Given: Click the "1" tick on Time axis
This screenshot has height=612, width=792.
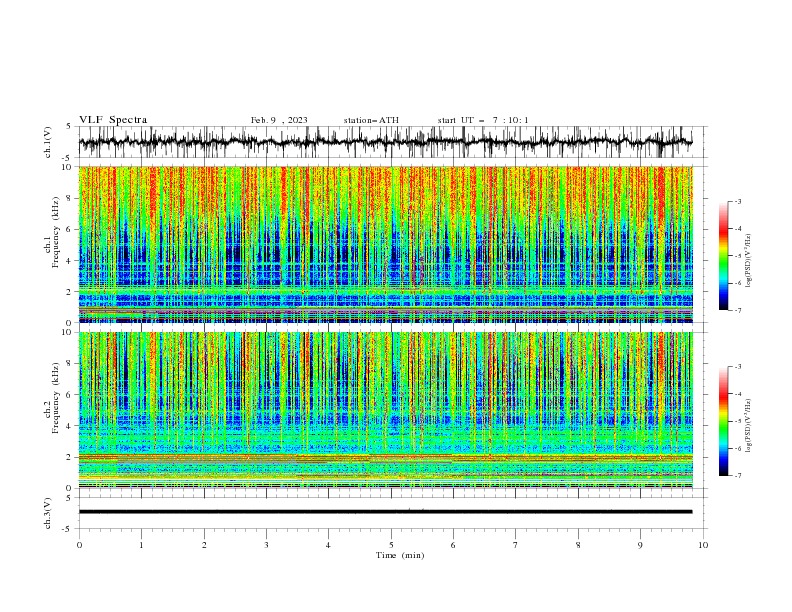Looking at the screenshot, I should (x=141, y=545).
